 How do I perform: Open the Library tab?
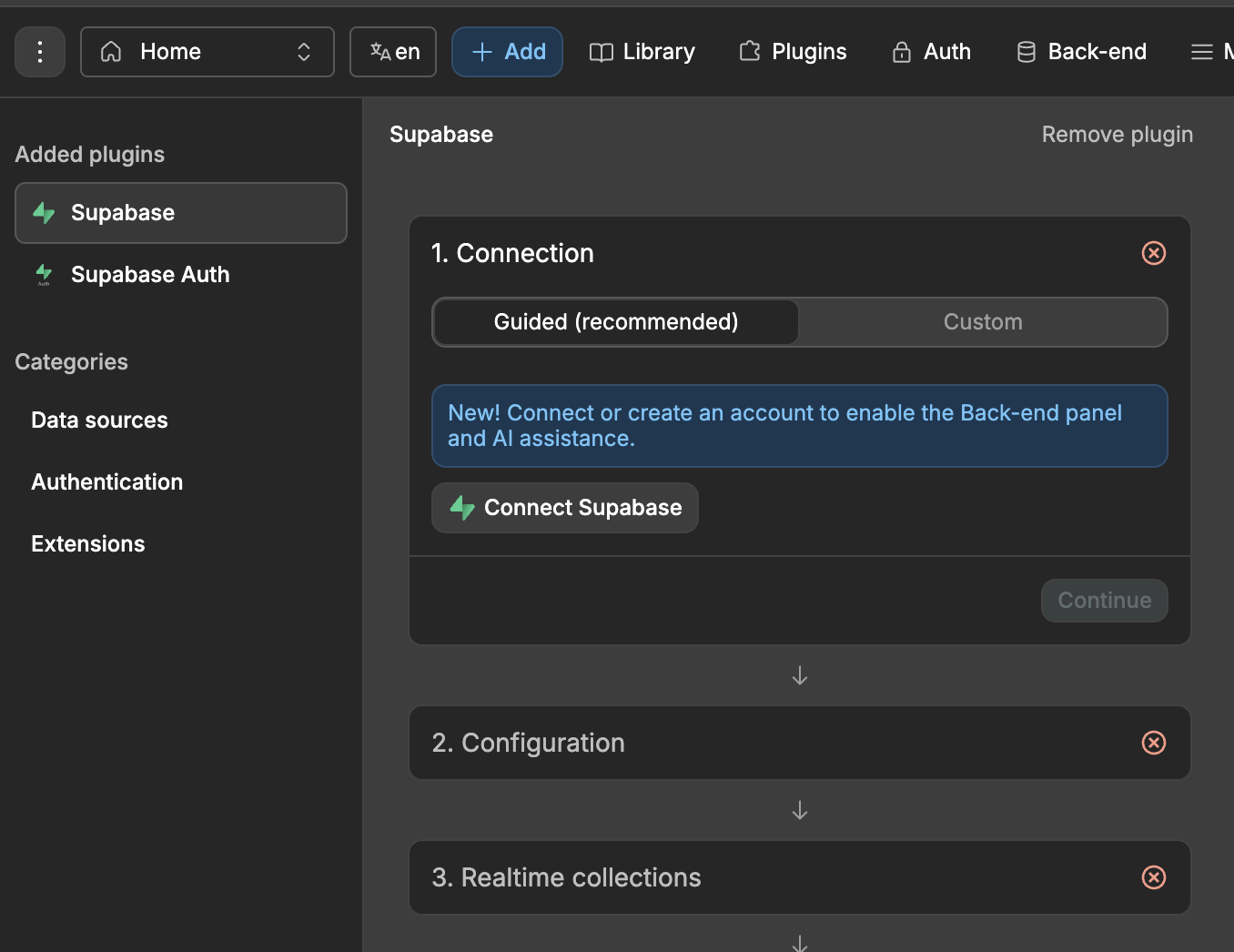[642, 52]
